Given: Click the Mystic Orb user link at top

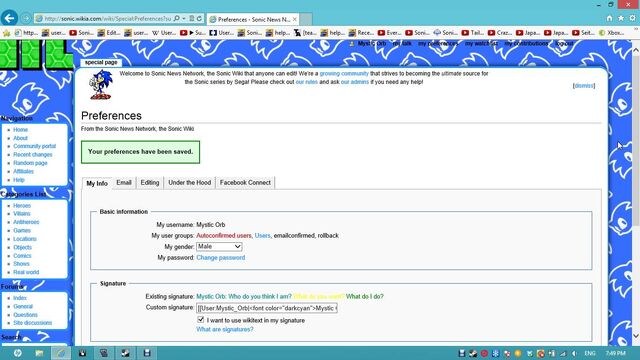Looking at the screenshot, I should coord(371,43).
